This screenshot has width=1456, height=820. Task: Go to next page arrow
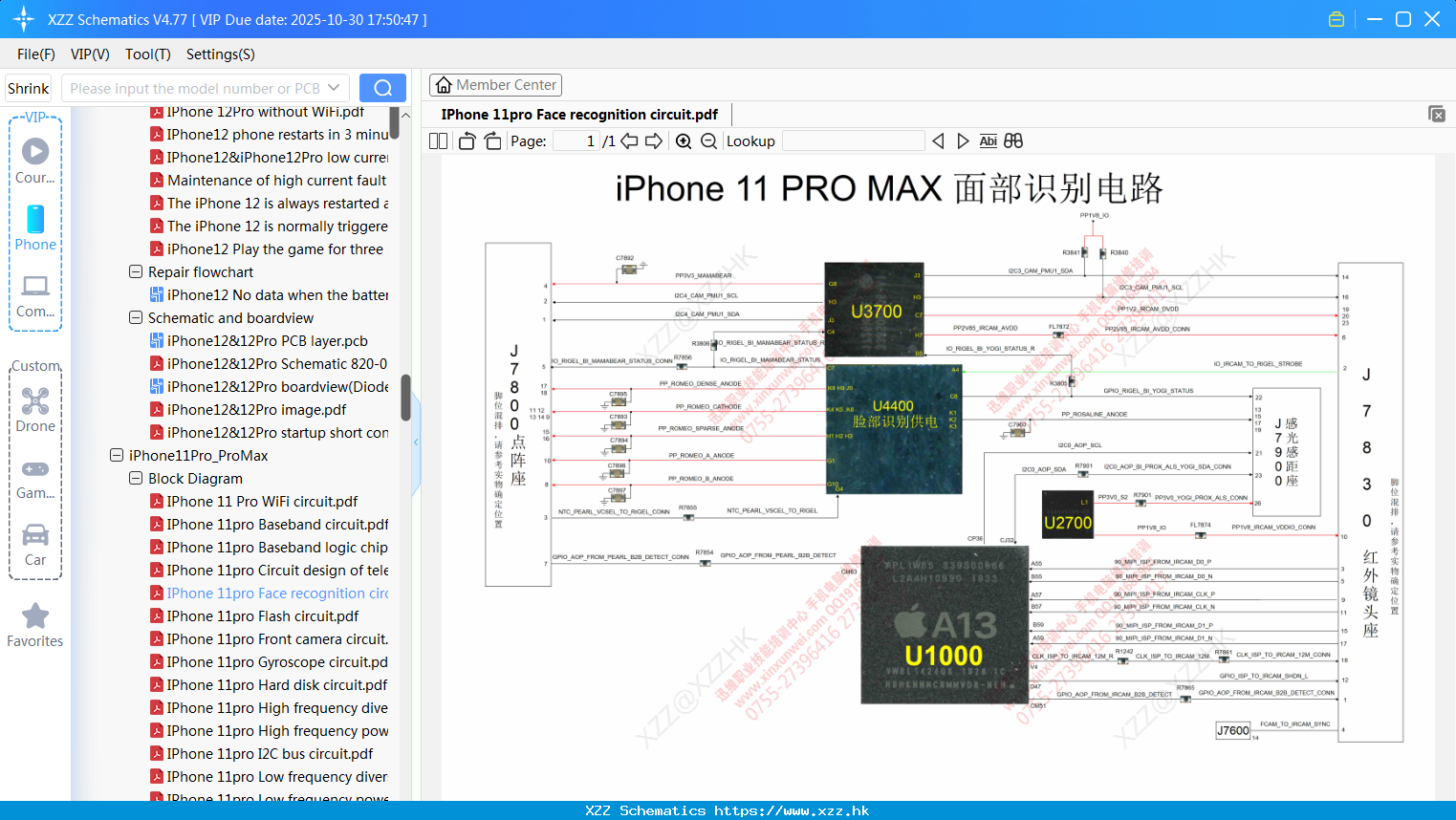pyautogui.click(x=654, y=141)
